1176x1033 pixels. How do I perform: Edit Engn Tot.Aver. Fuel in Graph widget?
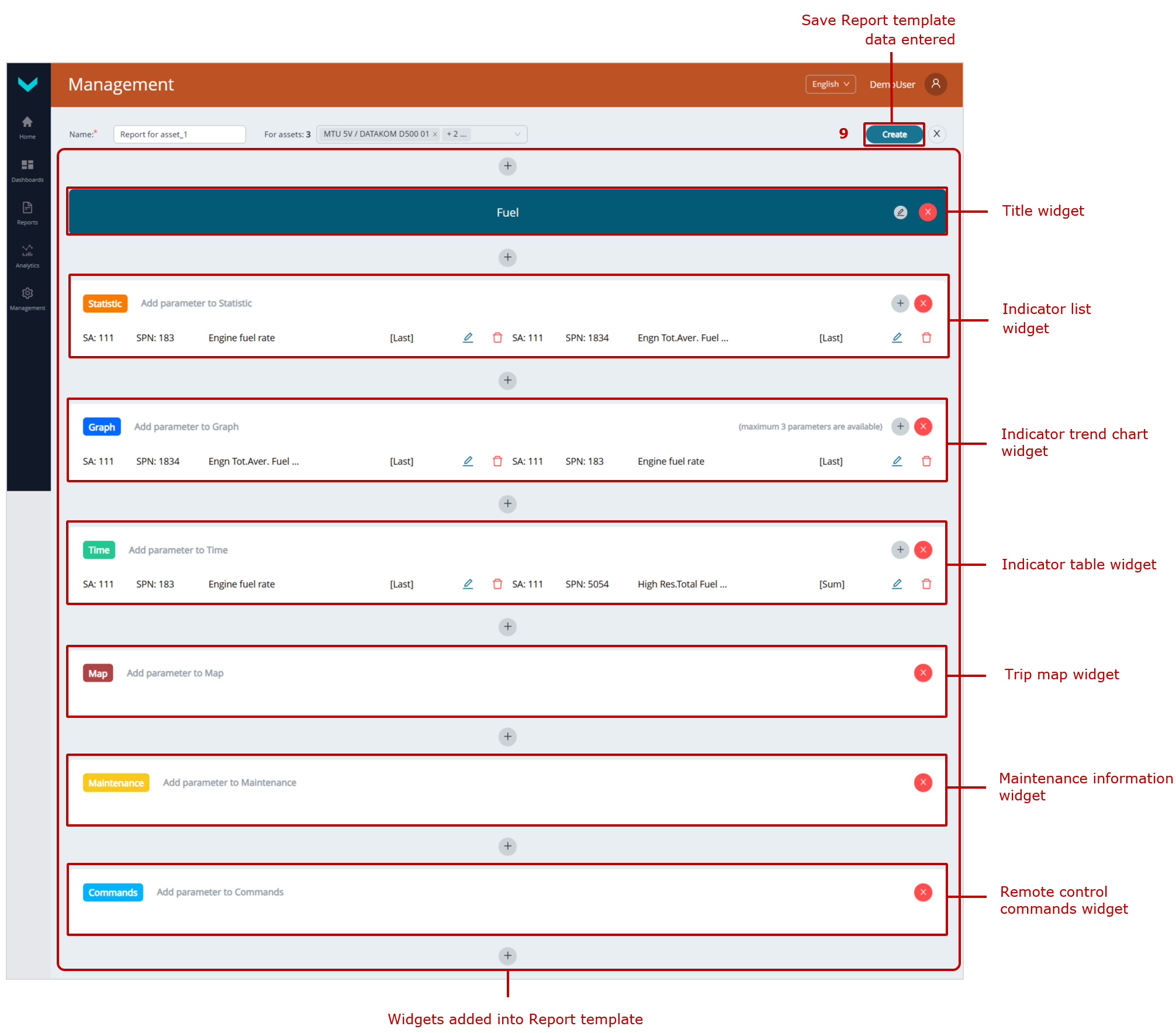tap(468, 461)
